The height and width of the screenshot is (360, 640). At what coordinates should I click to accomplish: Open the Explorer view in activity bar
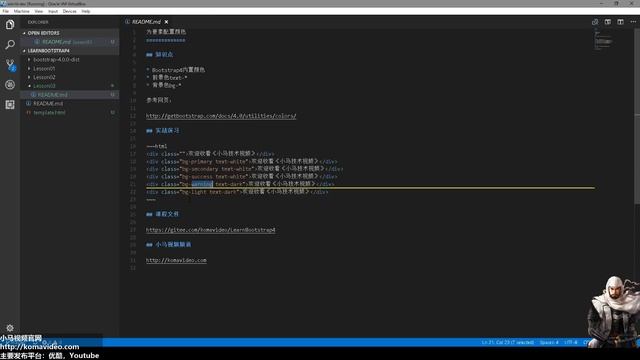pyautogui.click(x=10, y=24)
